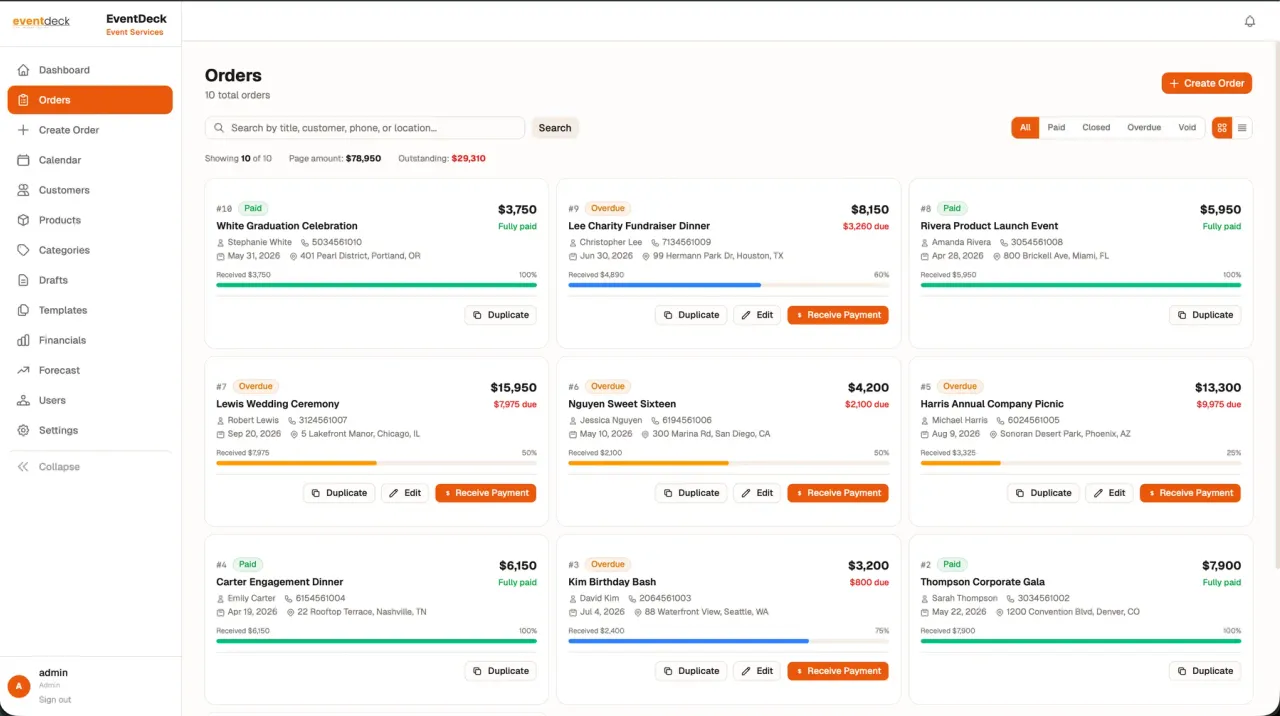Click Harris Annual Company Picnic progress bar
The width and height of the screenshot is (1280, 716).
1080,463
